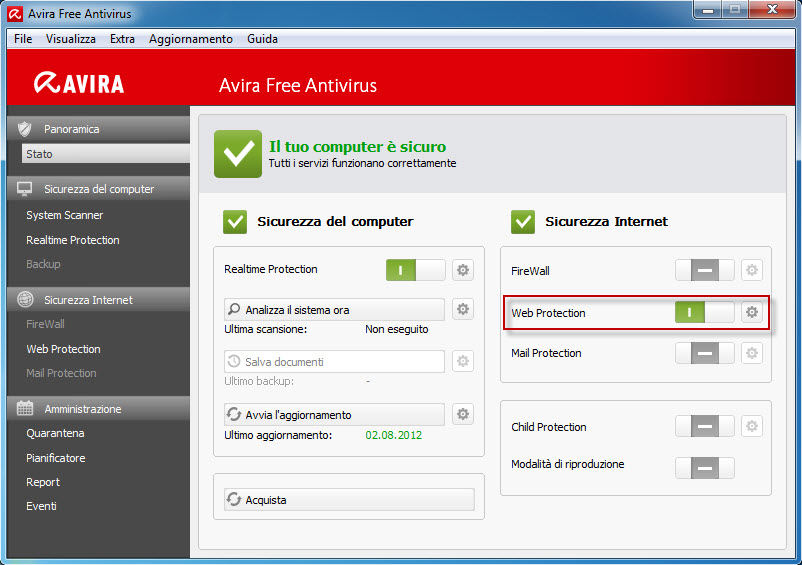802x565 pixels.
Task: Click the 'Child Protection' label
Action: [x=548, y=427]
